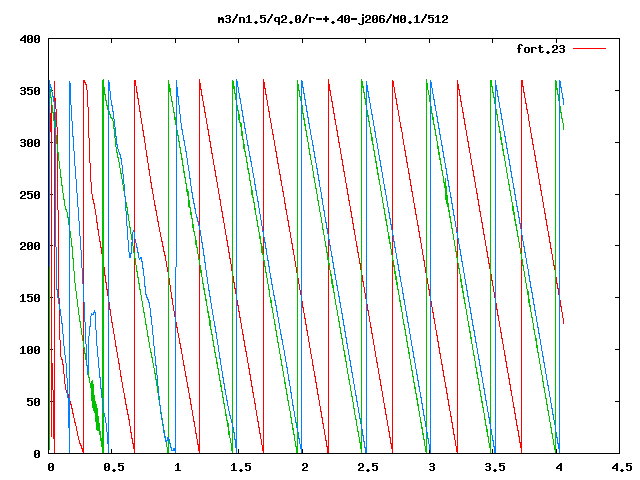Image resolution: width=640 pixels, height=480 pixels.
Task: Click x-axis label 2.5
Action: click(368, 467)
